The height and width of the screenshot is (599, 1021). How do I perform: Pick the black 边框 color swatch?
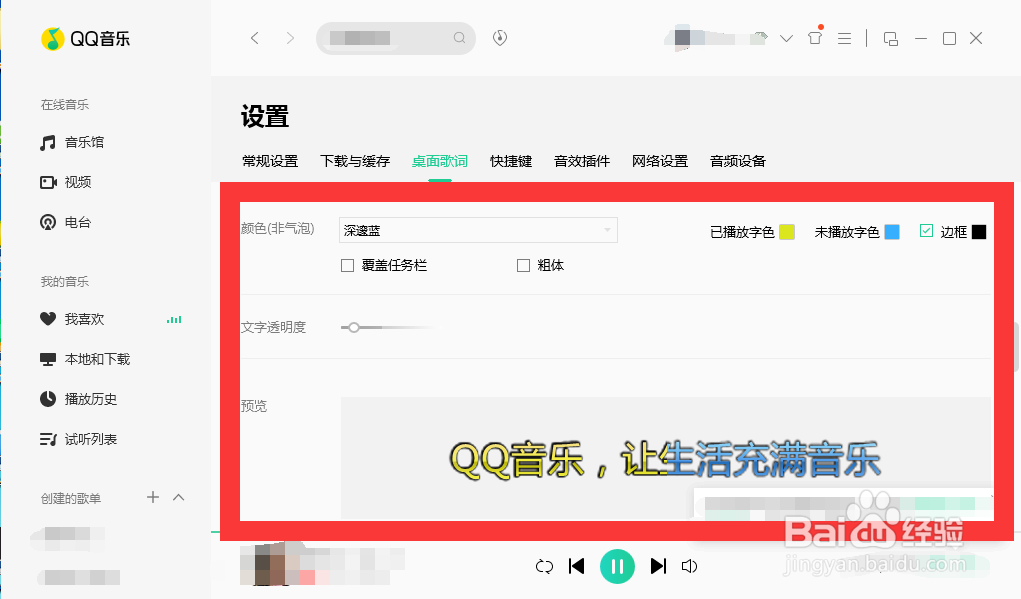(979, 232)
